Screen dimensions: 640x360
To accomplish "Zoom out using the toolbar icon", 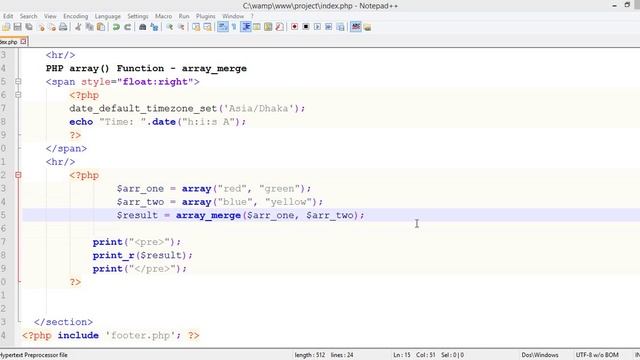I will click(181, 27).
